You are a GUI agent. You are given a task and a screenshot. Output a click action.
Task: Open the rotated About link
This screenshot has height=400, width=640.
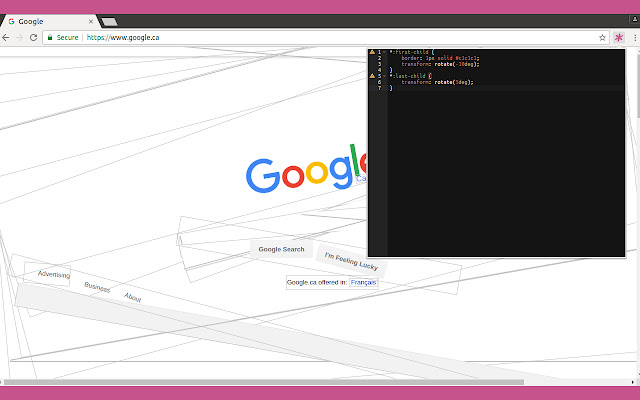[x=133, y=297]
